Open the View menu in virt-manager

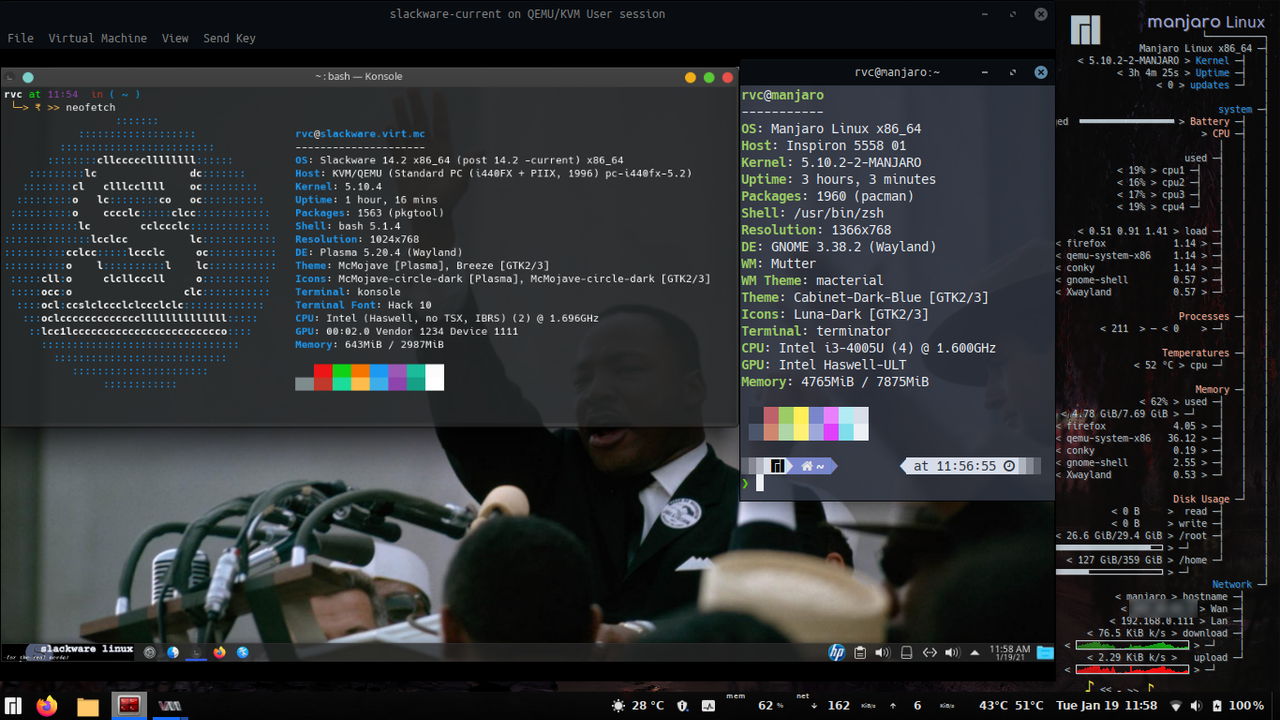pos(175,38)
